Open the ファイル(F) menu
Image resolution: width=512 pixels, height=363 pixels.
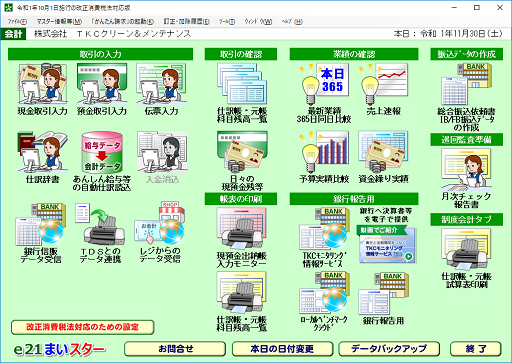click(x=17, y=22)
